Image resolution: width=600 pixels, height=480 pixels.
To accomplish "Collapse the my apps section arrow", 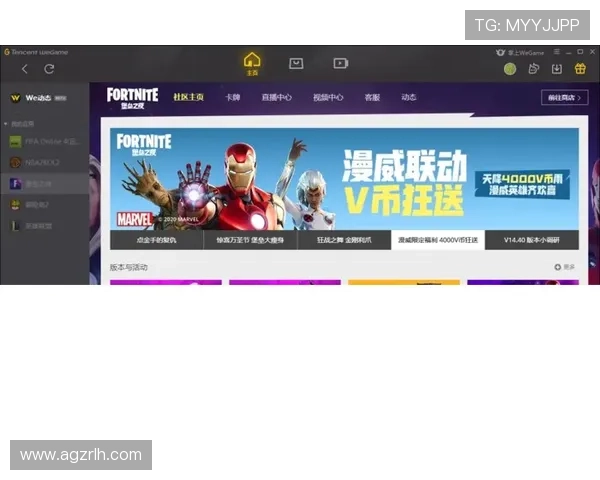I will [x=6, y=124].
